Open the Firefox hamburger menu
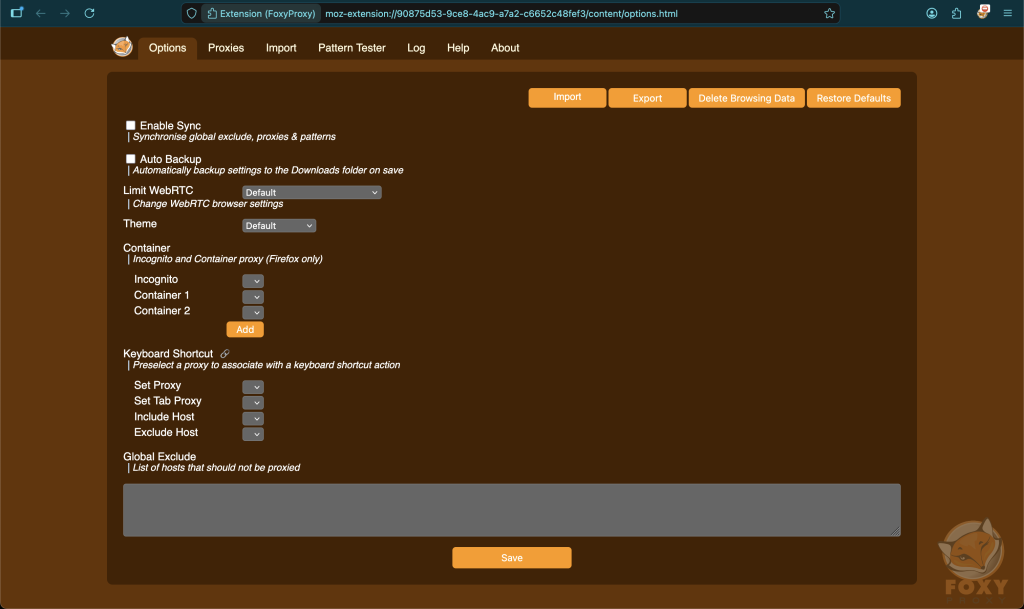This screenshot has width=1024, height=609. [x=1007, y=14]
